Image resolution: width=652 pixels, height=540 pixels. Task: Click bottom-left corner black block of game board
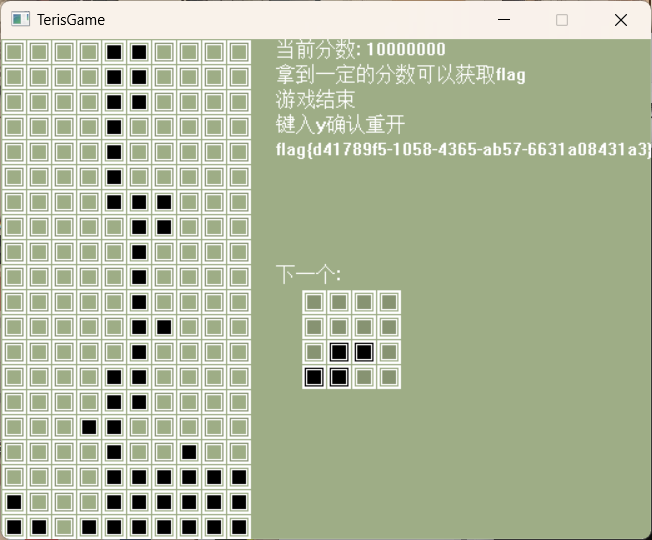pos(14,526)
